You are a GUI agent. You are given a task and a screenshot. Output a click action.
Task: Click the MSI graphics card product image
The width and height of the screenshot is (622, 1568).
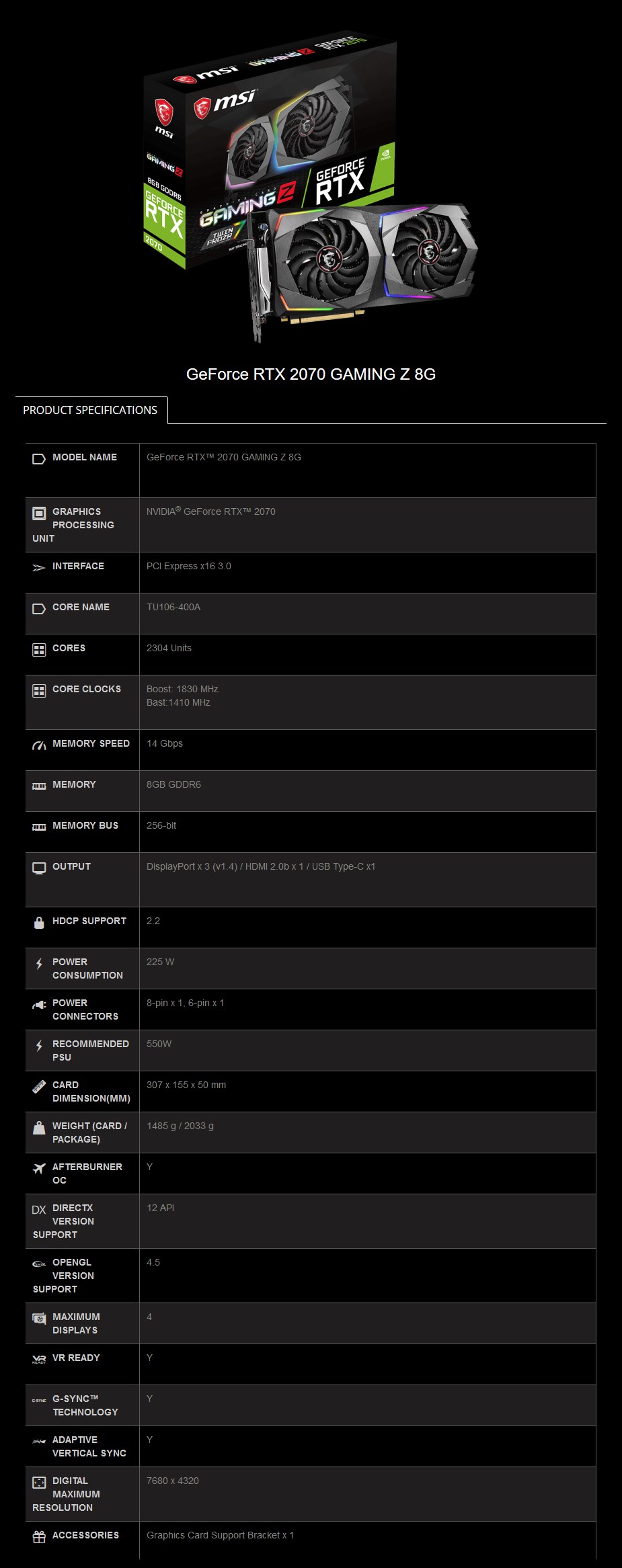(x=311, y=188)
